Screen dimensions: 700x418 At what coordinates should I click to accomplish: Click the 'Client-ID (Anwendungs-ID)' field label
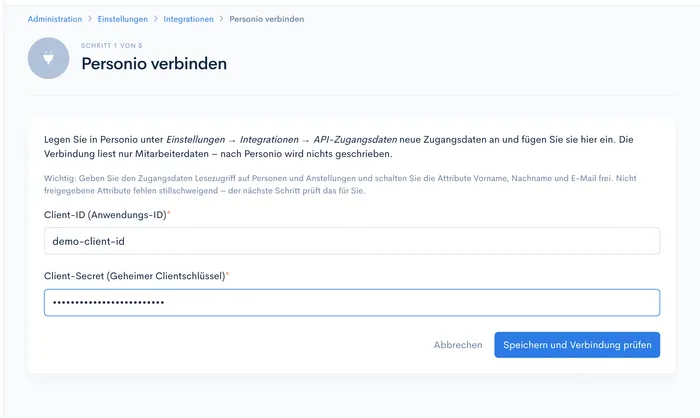(x=105, y=215)
